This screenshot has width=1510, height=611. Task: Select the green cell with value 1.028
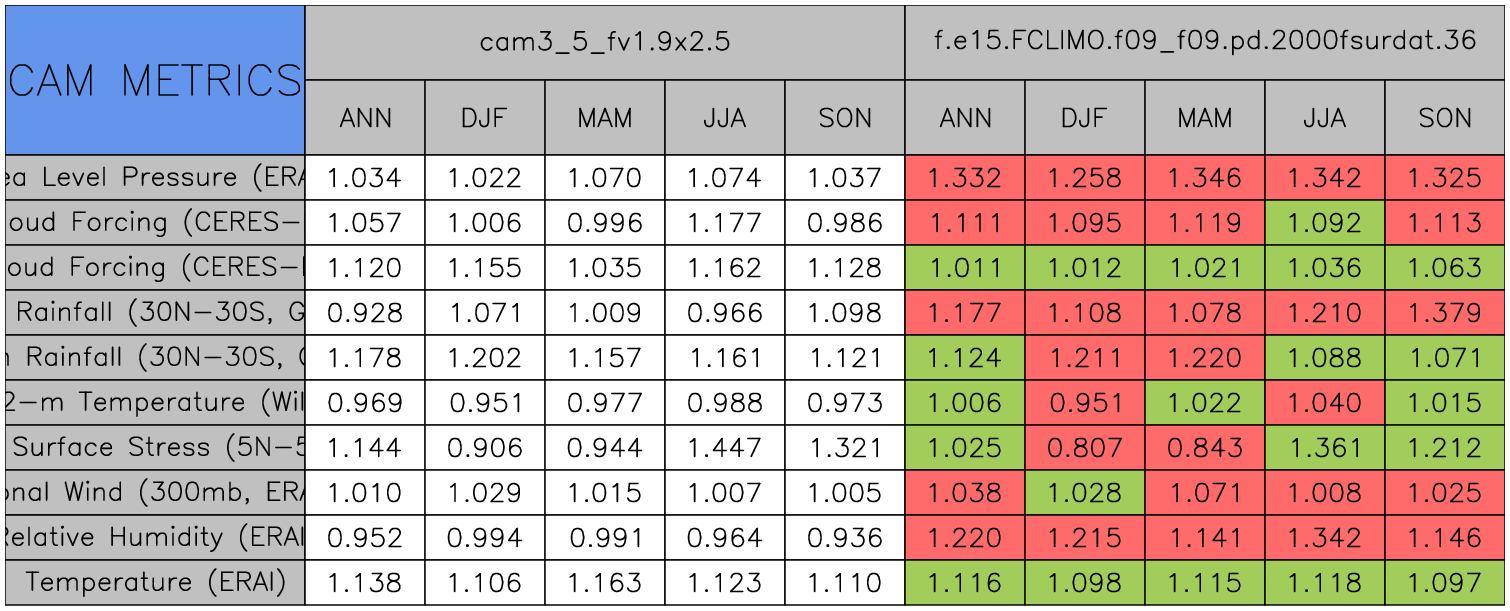(x=1085, y=493)
